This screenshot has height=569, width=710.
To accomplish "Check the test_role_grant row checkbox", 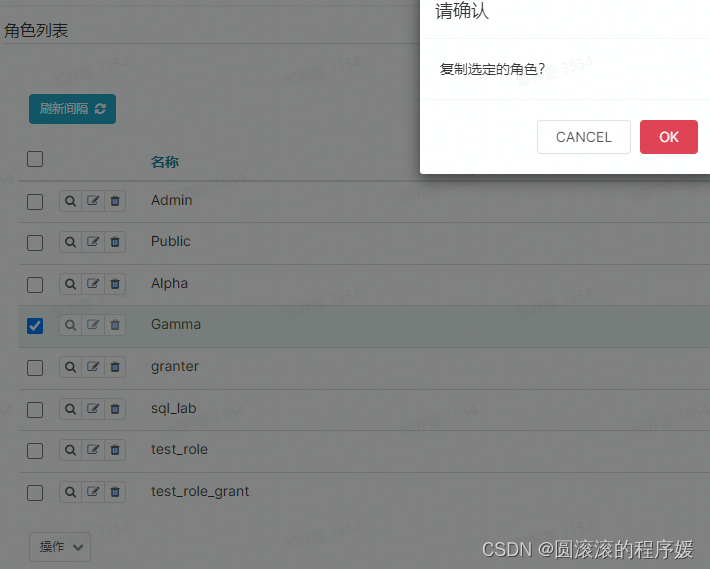I will pyautogui.click(x=35, y=493).
